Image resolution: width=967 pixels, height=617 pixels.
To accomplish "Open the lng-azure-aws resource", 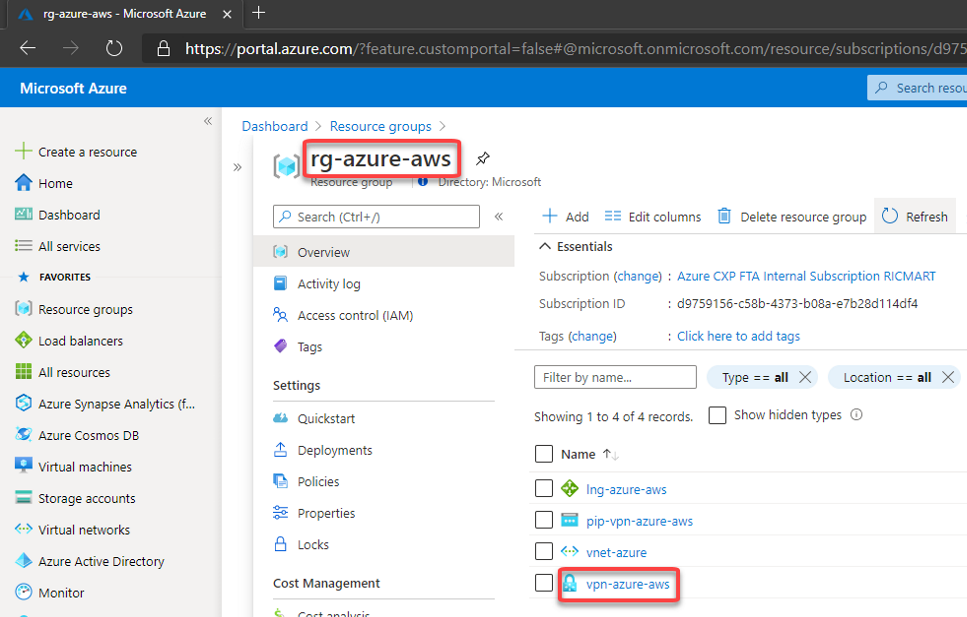I will pyautogui.click(x=626, y=489).
